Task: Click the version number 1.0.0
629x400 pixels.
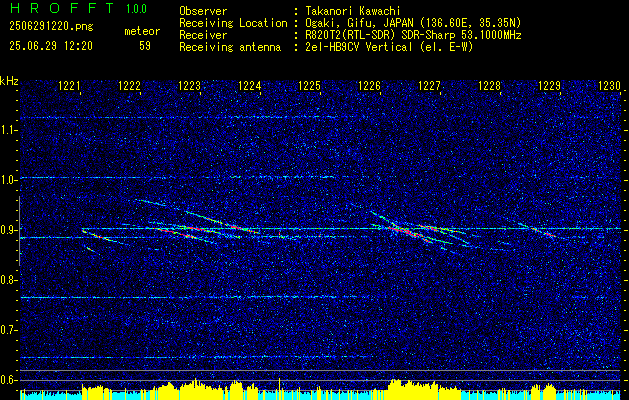Action: (x=136, y=9)
